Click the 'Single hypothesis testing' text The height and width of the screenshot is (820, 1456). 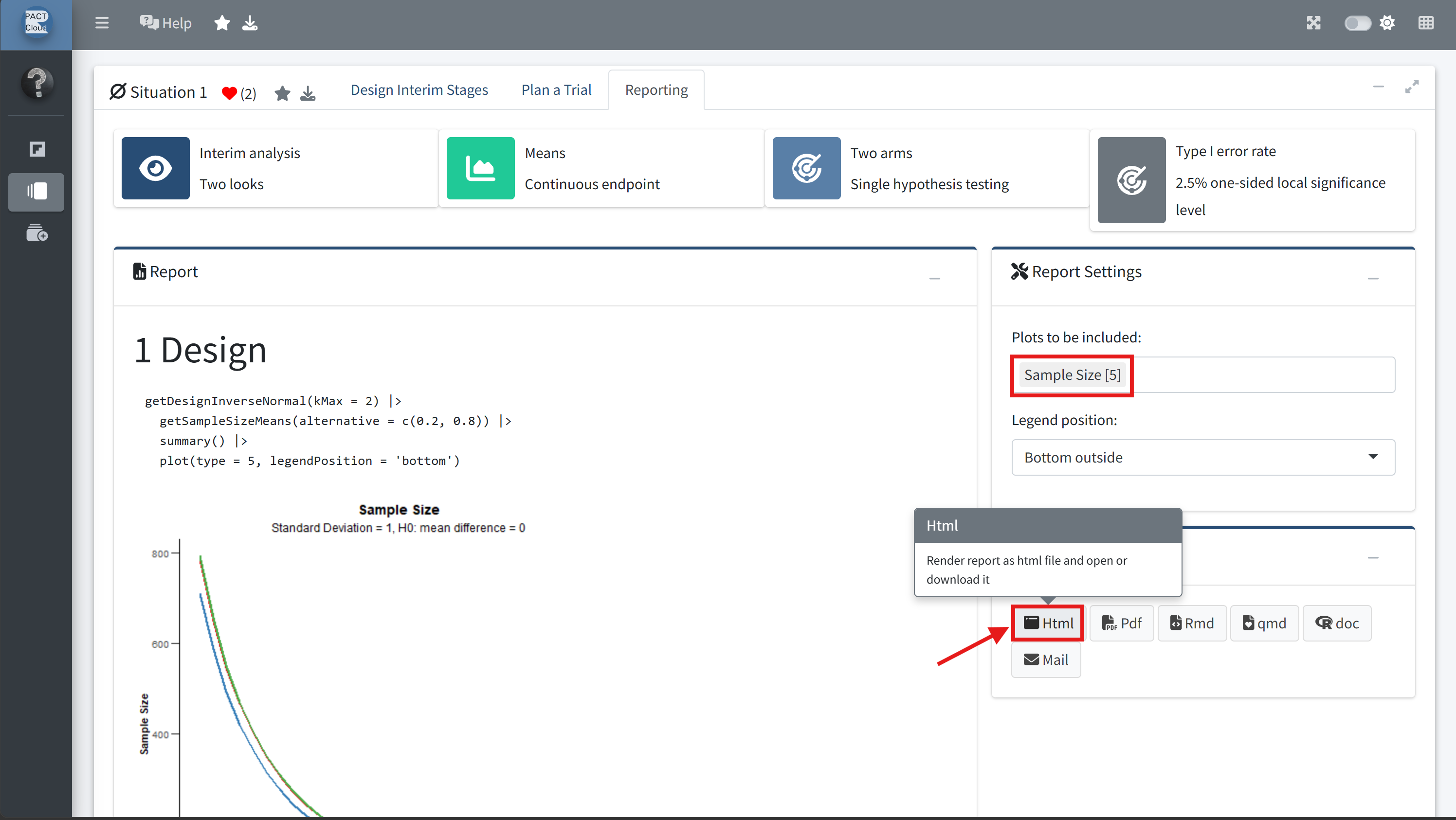click(929, 184)
